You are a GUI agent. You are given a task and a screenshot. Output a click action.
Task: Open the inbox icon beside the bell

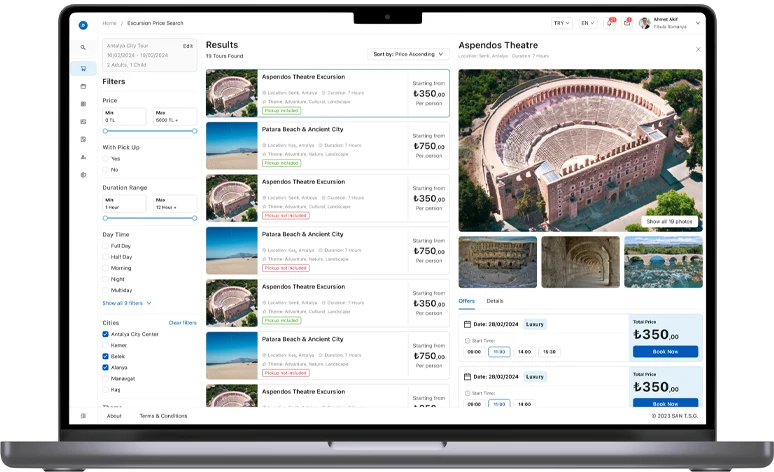(x=626, y=23)
